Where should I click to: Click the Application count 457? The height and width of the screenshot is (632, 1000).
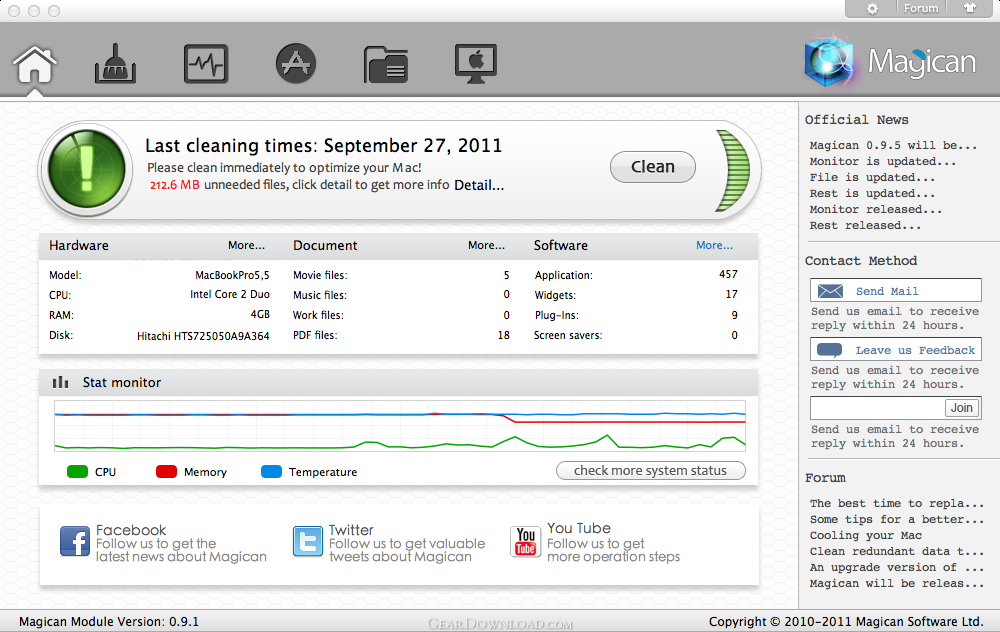(x=728, y=274)
